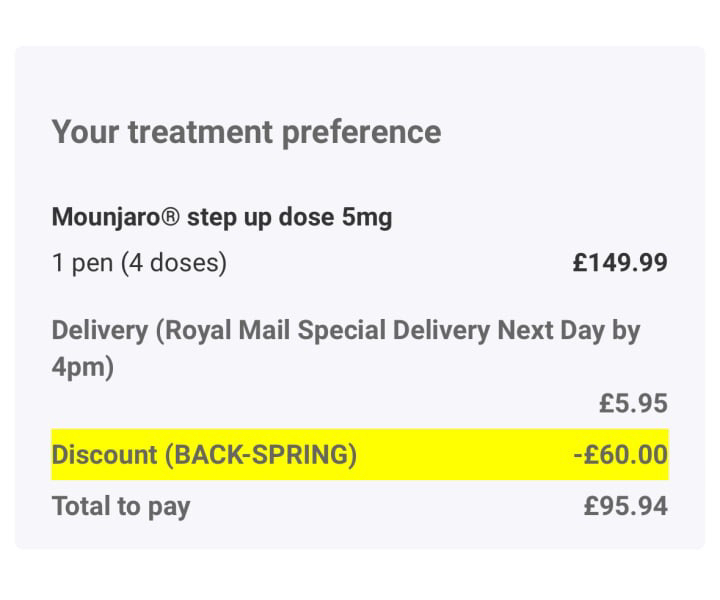720x600 pixels.
Task: Click the -£60.00 discount amount
Action: (x=620, y=455)
